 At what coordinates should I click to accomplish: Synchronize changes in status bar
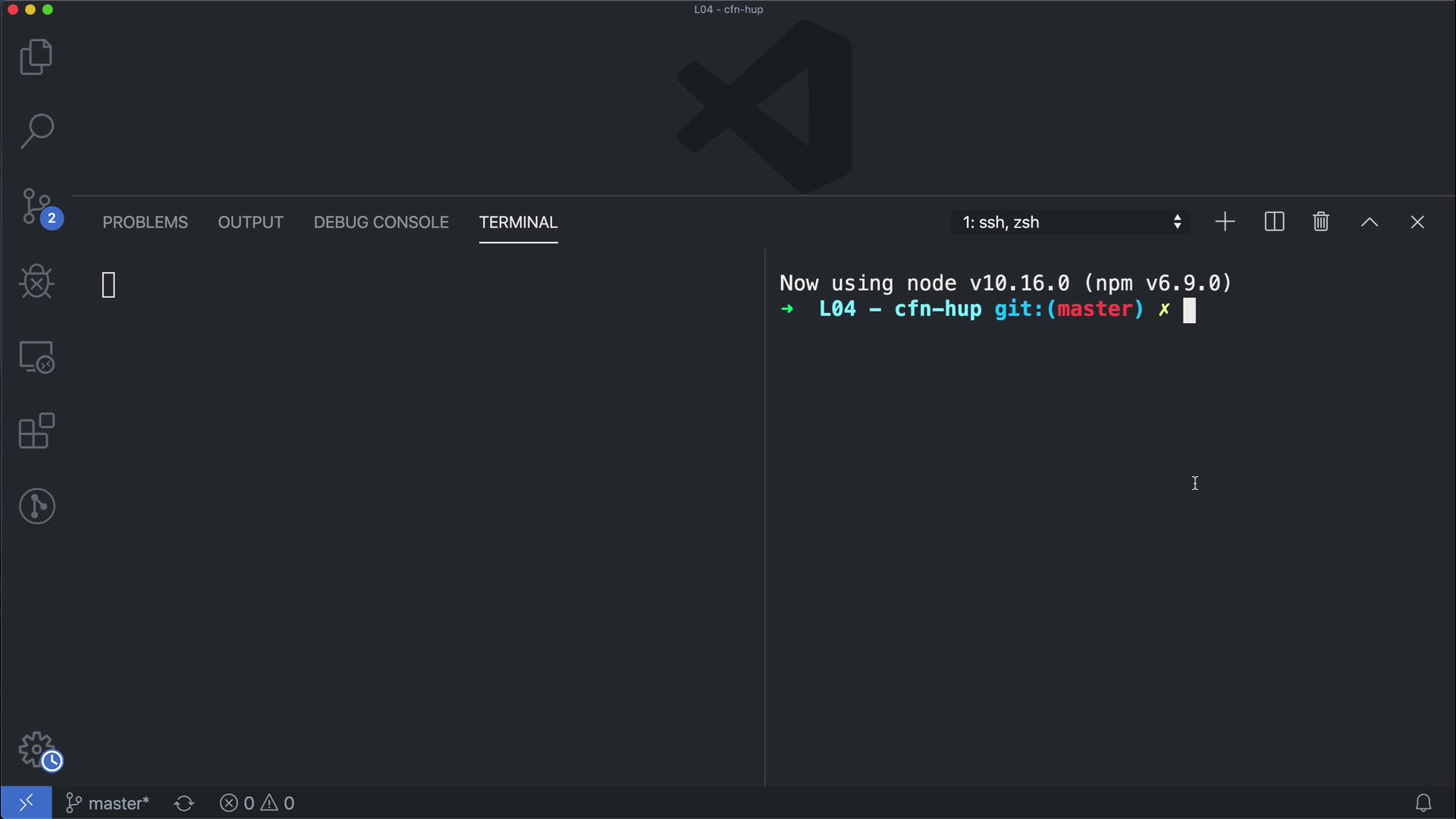184,803
